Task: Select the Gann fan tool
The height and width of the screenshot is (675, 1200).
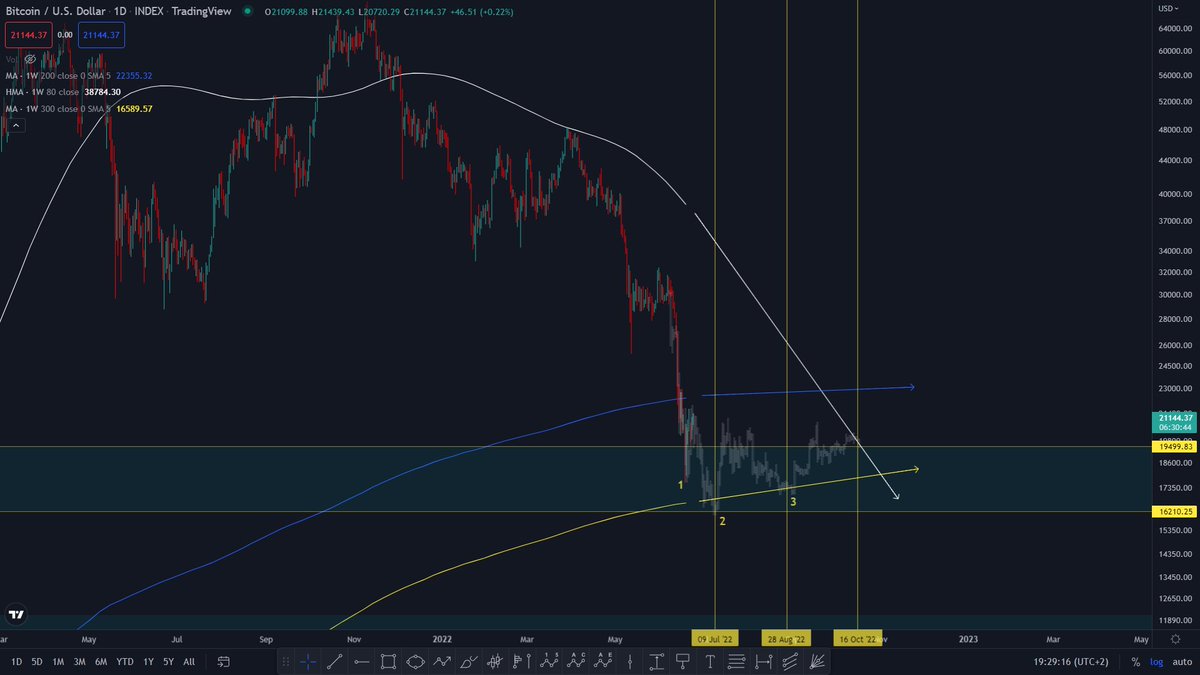Action: [x=815, y=661]
